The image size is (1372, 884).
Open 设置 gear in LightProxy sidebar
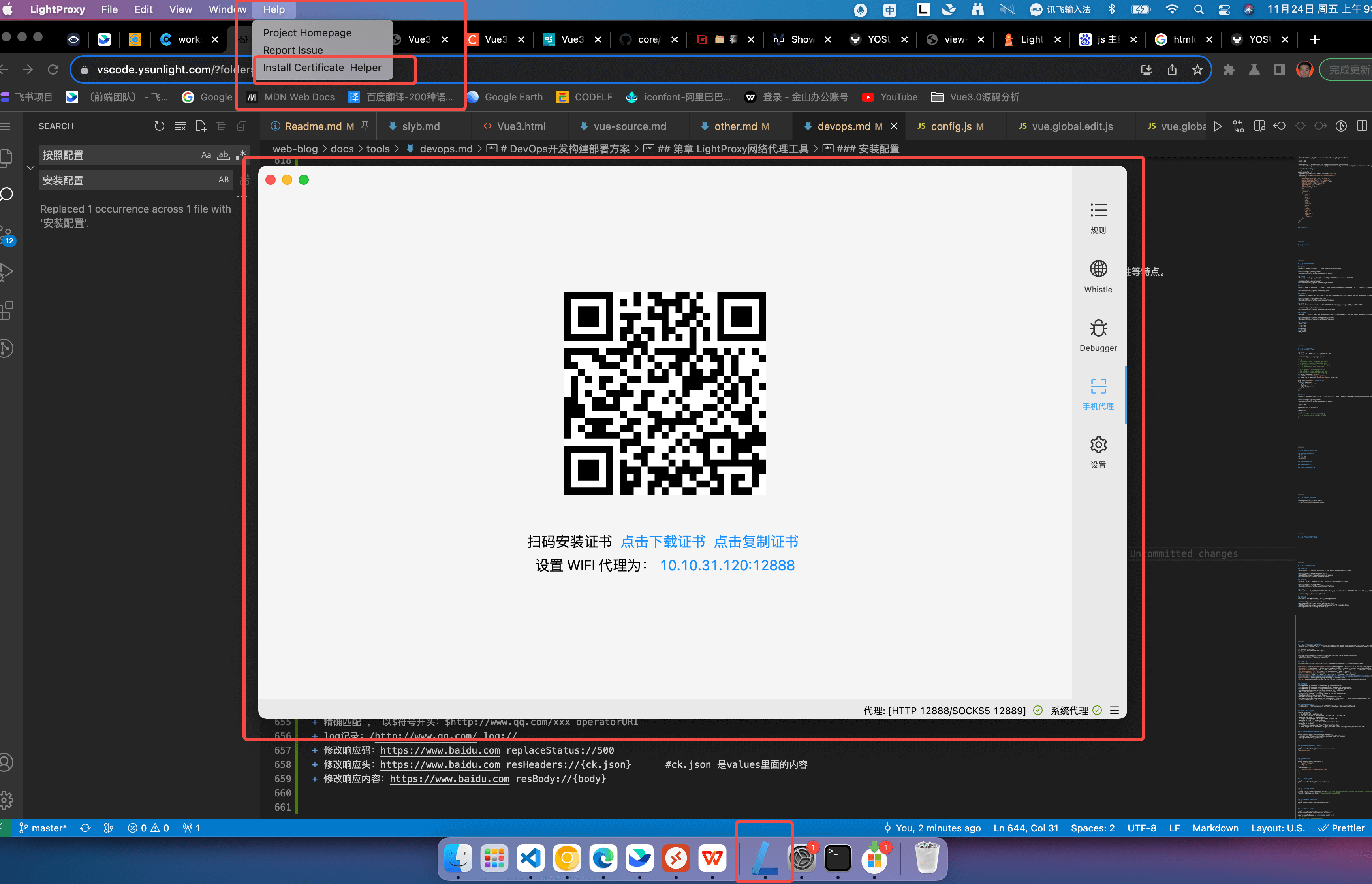[1098, 446]
